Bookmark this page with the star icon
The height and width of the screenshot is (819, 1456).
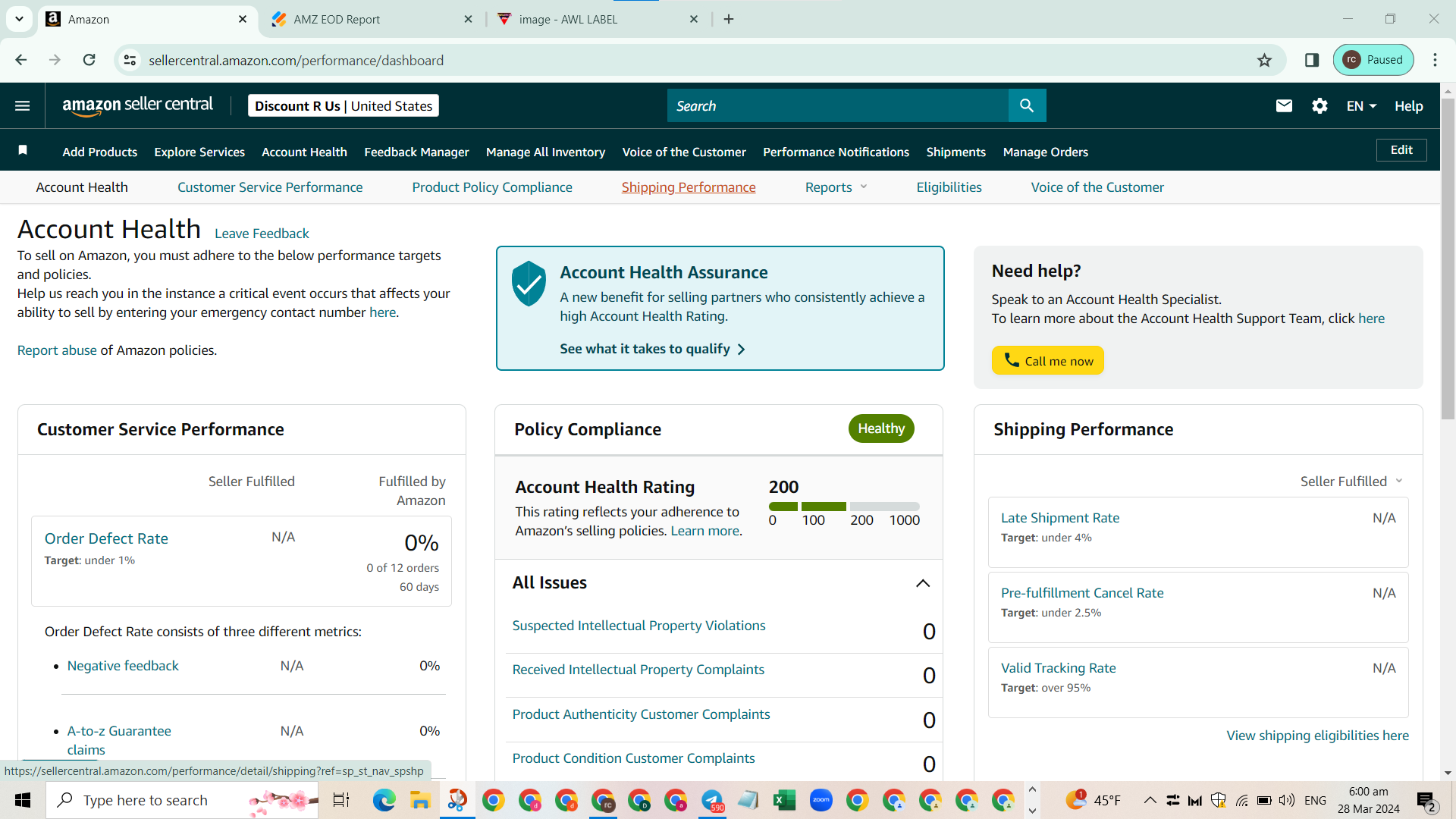tap(1264, 61)
